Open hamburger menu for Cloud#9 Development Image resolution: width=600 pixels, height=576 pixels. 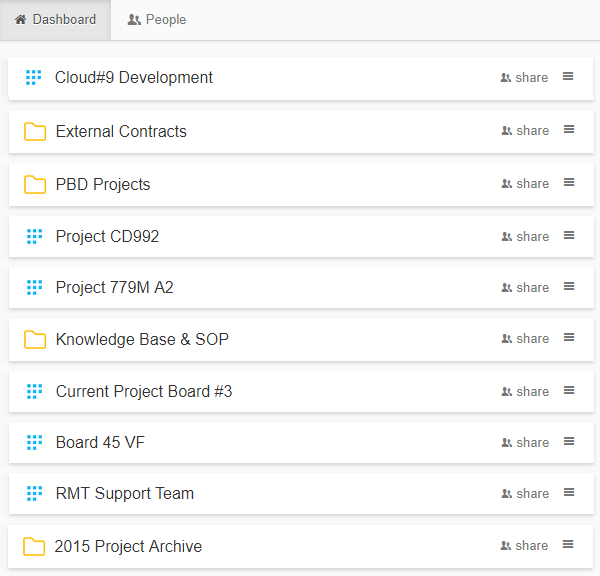[x=568, y=77]
